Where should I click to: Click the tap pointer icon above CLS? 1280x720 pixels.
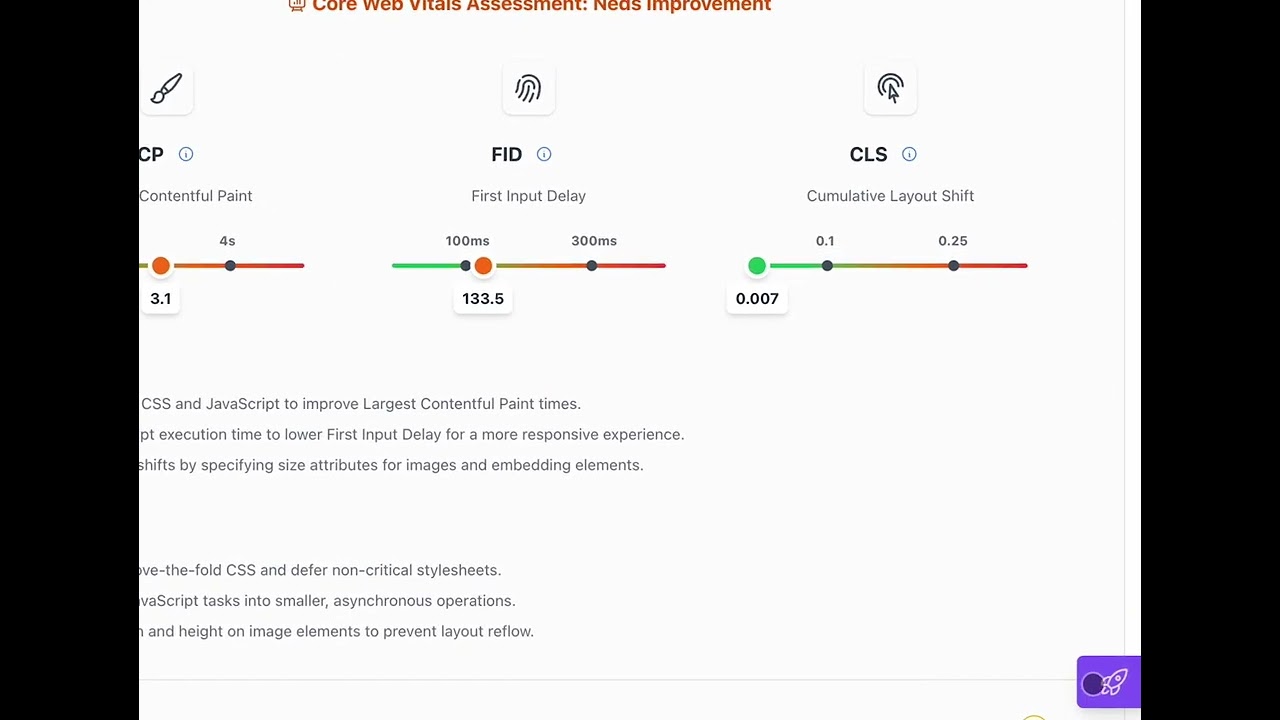point(890,89)
